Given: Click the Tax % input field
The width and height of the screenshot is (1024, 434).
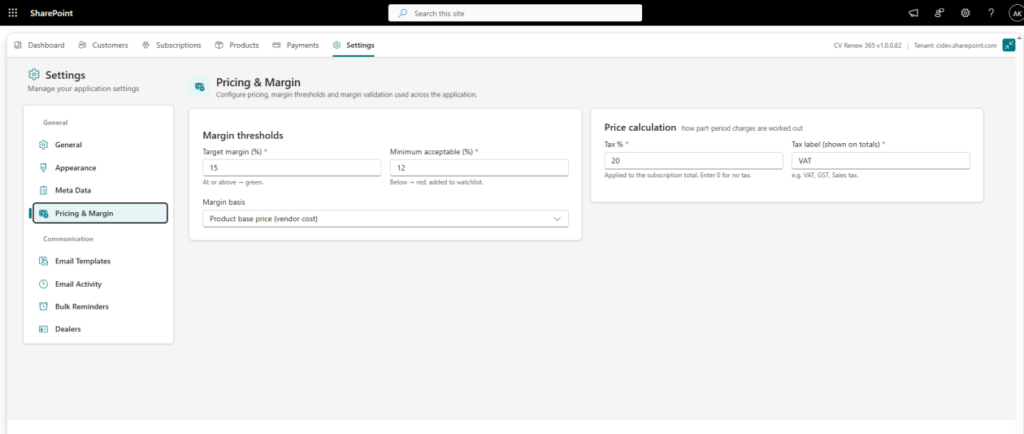Looking at the screenshot, I should (694, 161).
